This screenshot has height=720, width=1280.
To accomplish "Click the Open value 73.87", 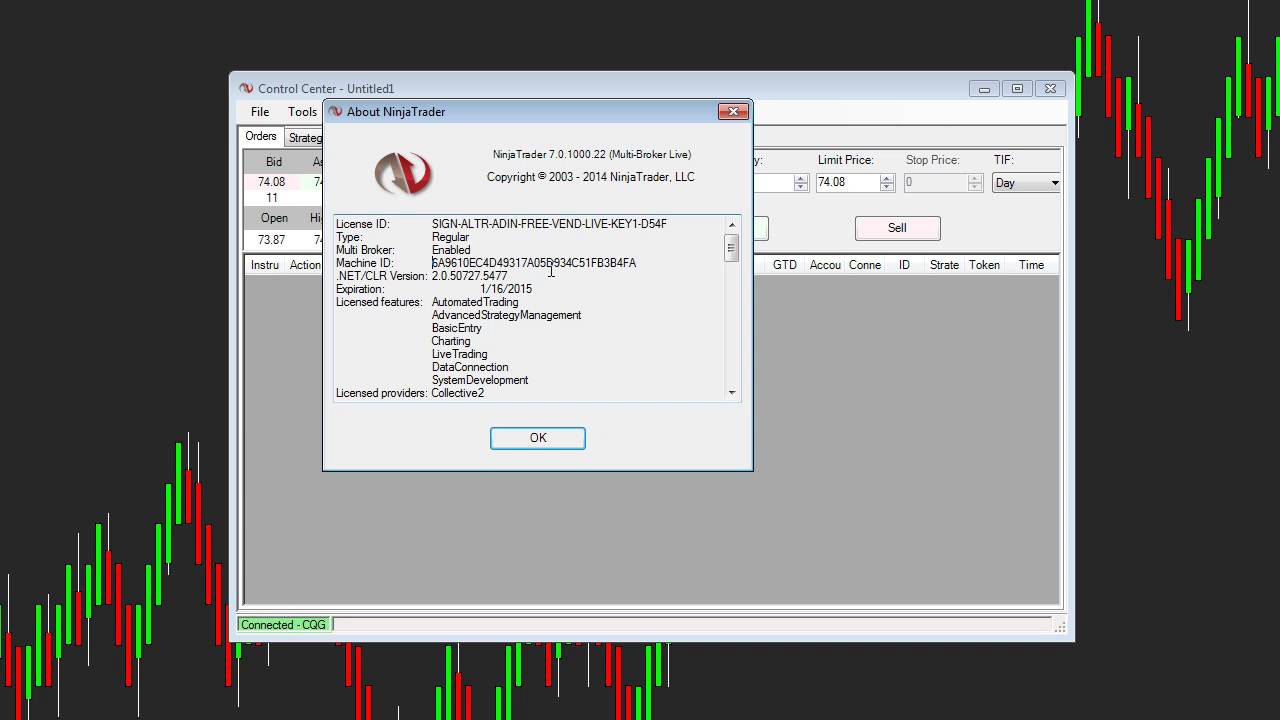I will tap(271, 240).
